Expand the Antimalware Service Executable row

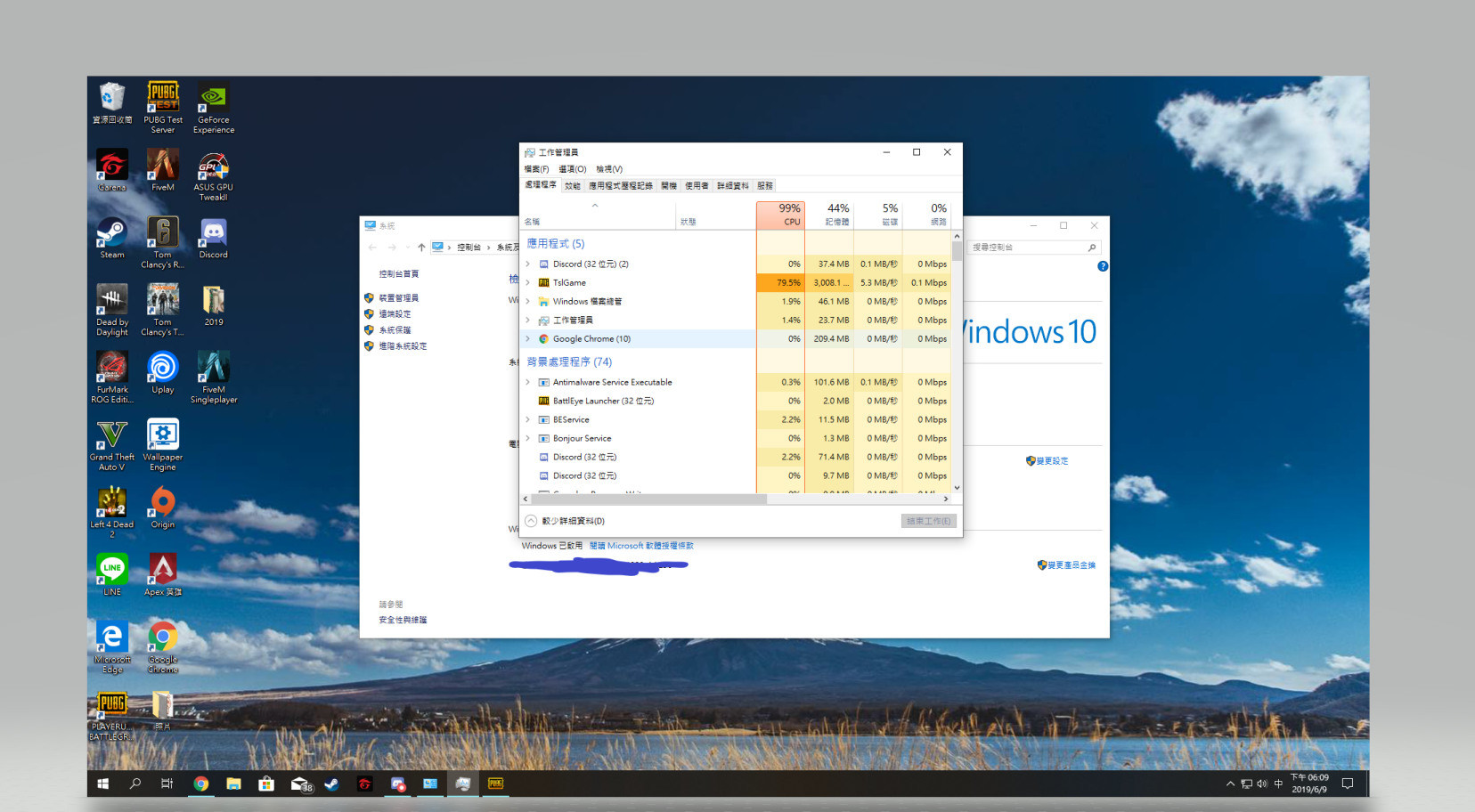click(528, 383)
